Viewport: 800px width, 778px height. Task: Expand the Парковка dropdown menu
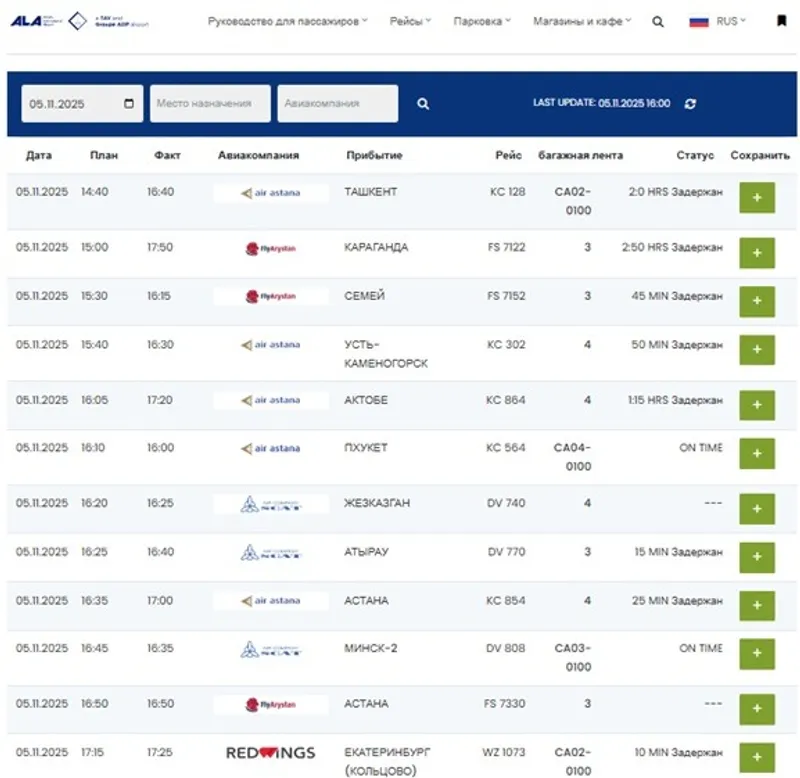(x=482, y=21)
